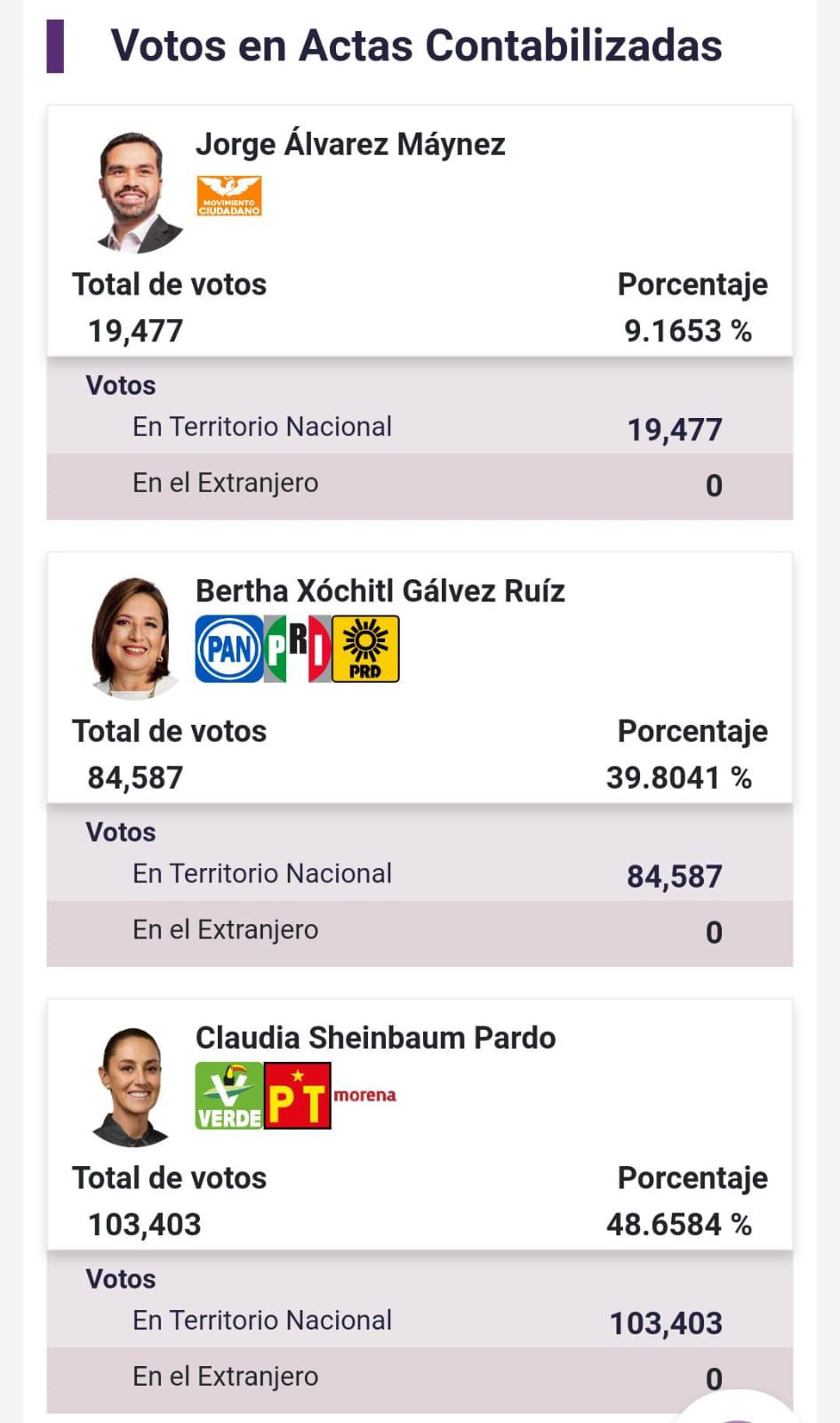Click Máynez's 9.1653 % percentage value
Image resolution: width=840 pixels, height=1423 pixels.
coord(687,331)
